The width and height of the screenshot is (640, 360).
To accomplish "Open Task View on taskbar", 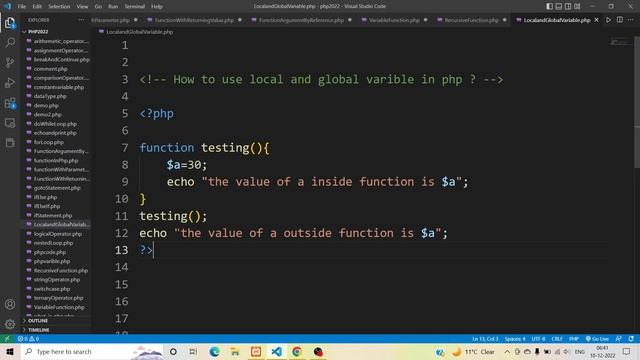I will 193,351.
